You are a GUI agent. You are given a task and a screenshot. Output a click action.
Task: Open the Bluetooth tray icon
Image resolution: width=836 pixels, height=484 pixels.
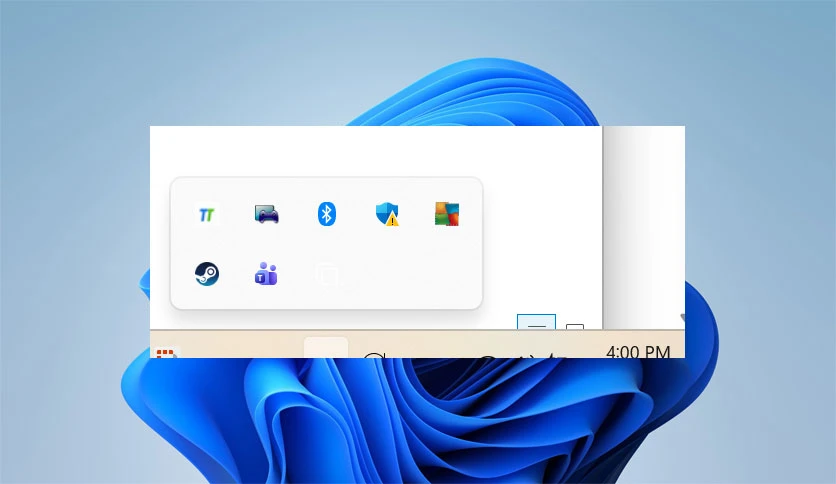pos(327,214)
